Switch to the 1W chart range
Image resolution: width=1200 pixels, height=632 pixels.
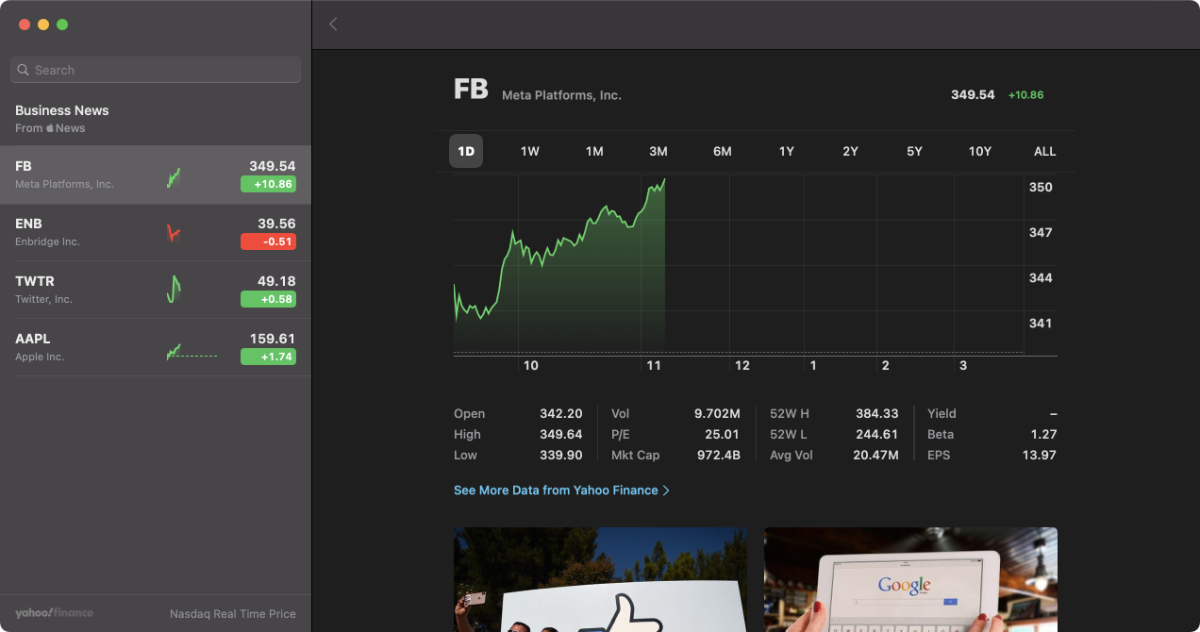click(x=530, y=151)
